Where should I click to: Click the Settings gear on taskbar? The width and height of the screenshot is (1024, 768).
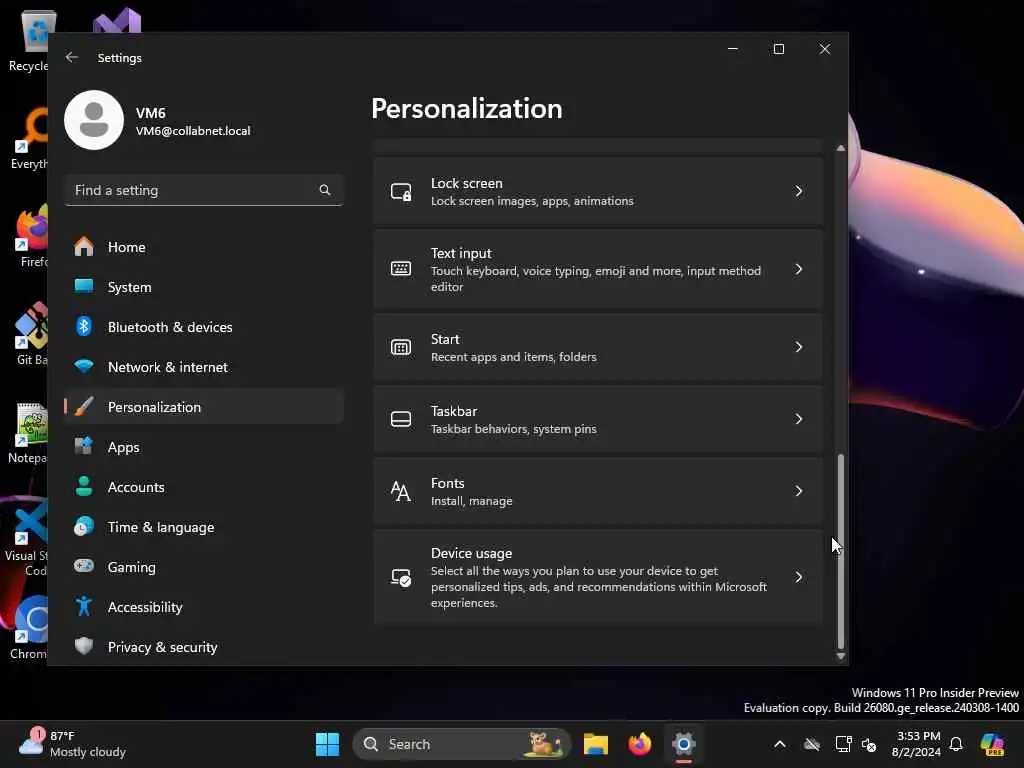click(684, 744)
